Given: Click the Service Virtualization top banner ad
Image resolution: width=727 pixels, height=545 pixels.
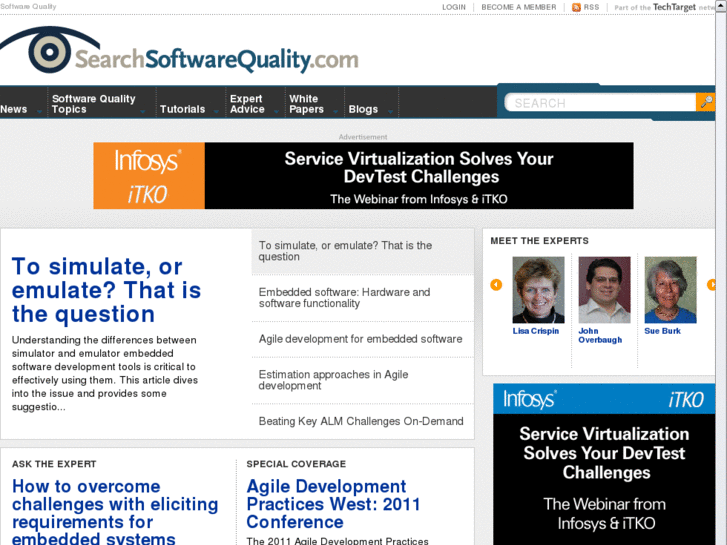Looking at the screenshot, I should (364, 175).
